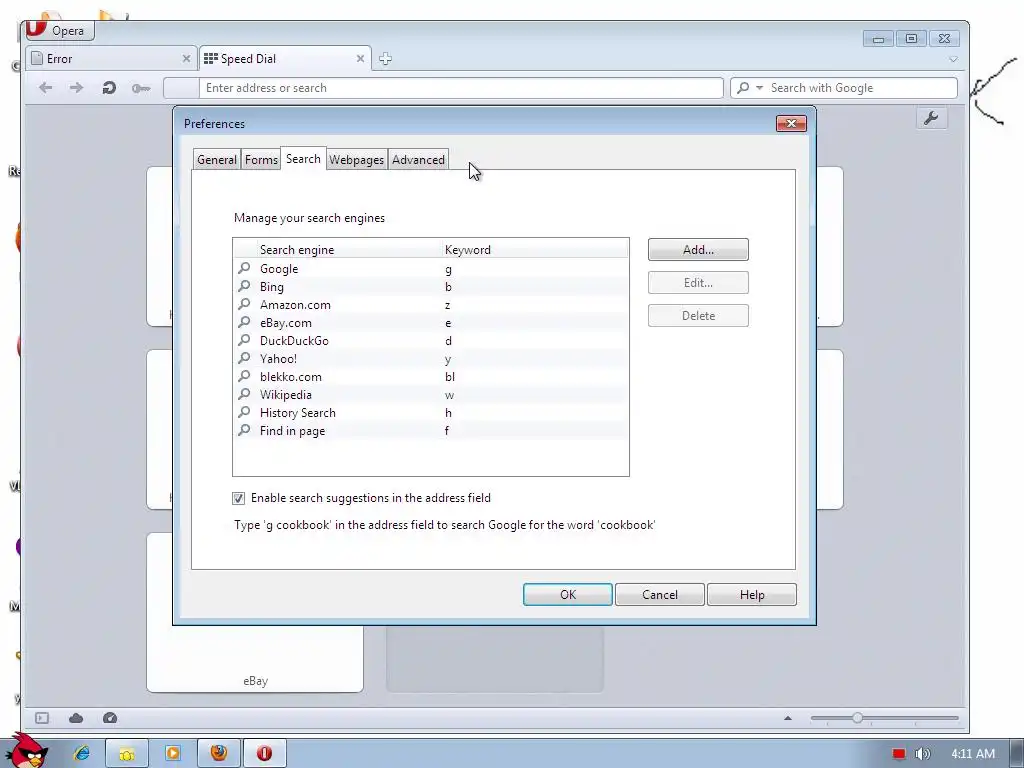Open the Webpages preferences tab
Image resolution: width=1024 pixels, height=768 pixels.
[x=356, y=159]
